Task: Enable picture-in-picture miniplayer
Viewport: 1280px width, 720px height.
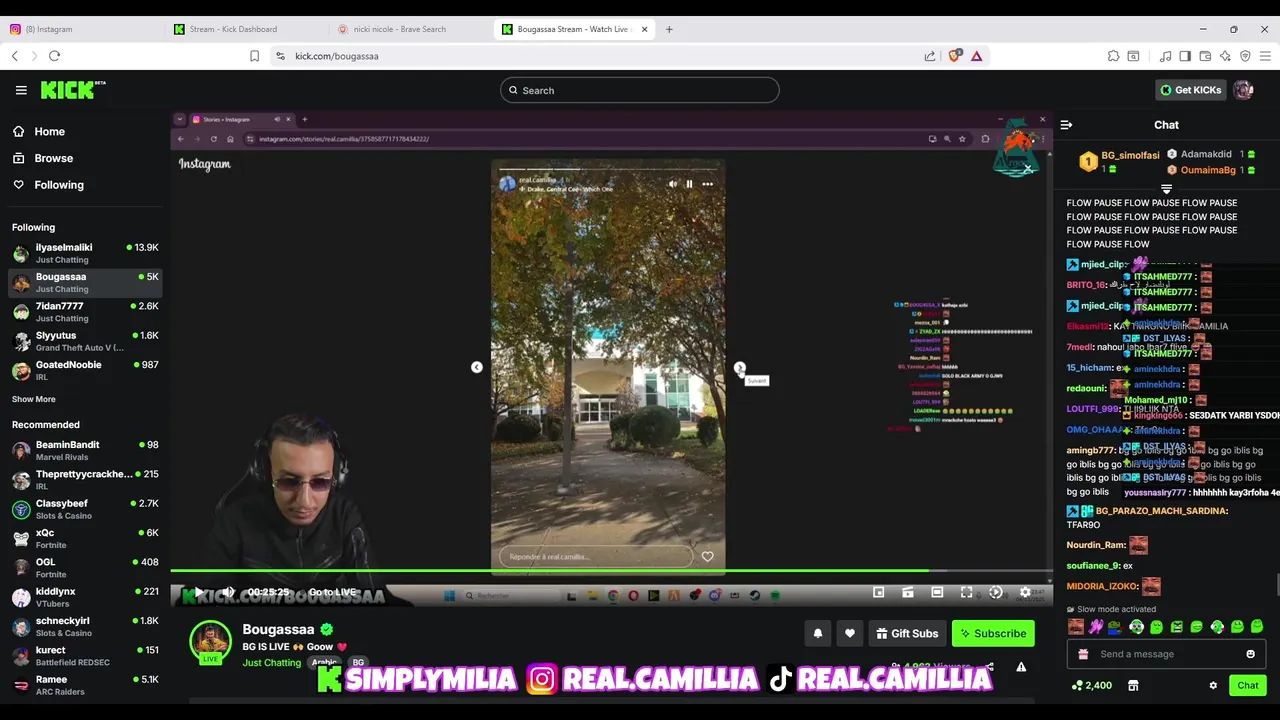Action: (x=878, y=592)
